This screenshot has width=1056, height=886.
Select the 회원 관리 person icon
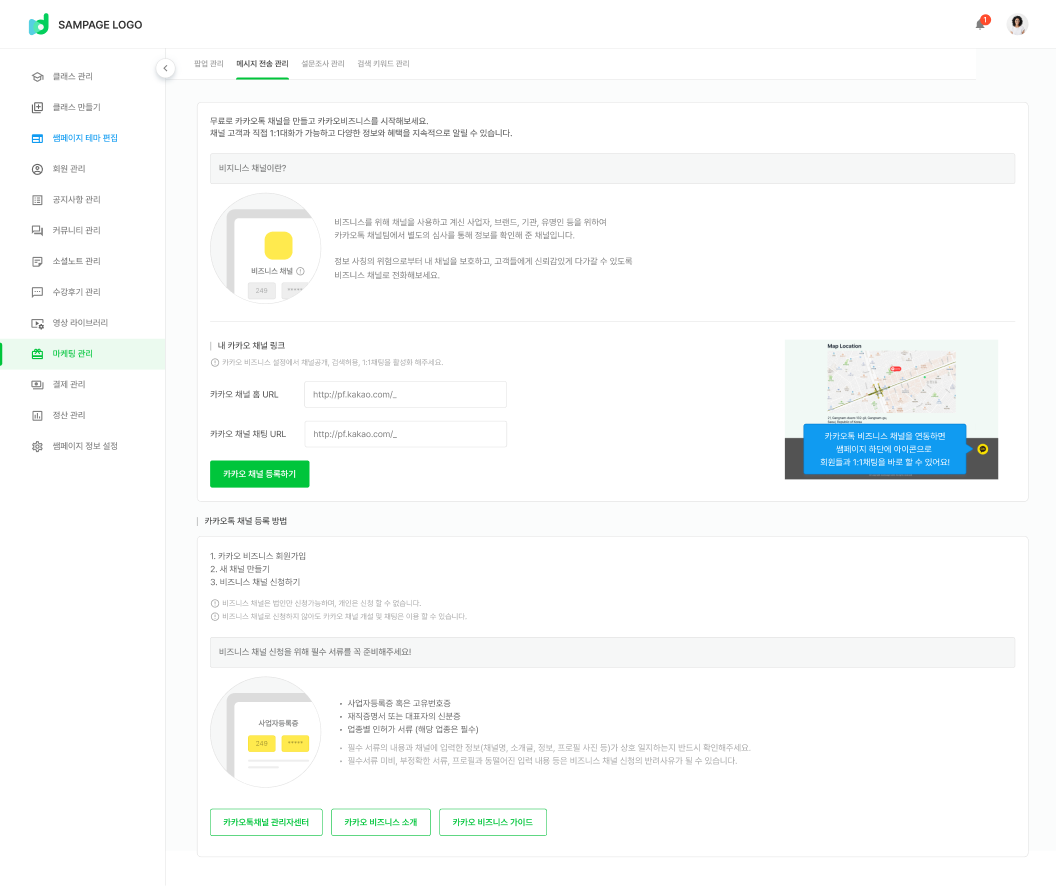coord(37,169)
